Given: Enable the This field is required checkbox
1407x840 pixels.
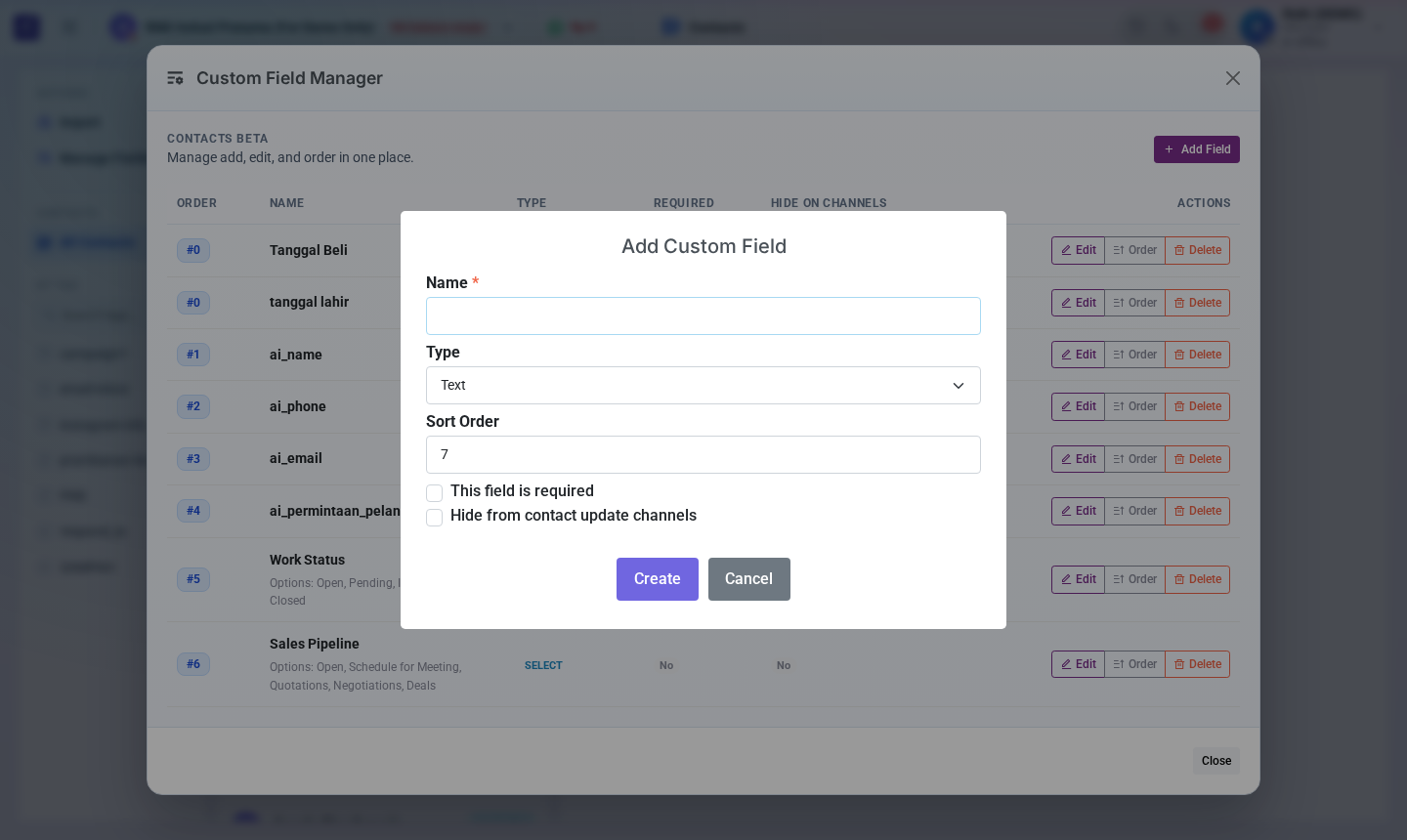Looking at the screenshot, I should pyautogui.click(x=435, y=492).
